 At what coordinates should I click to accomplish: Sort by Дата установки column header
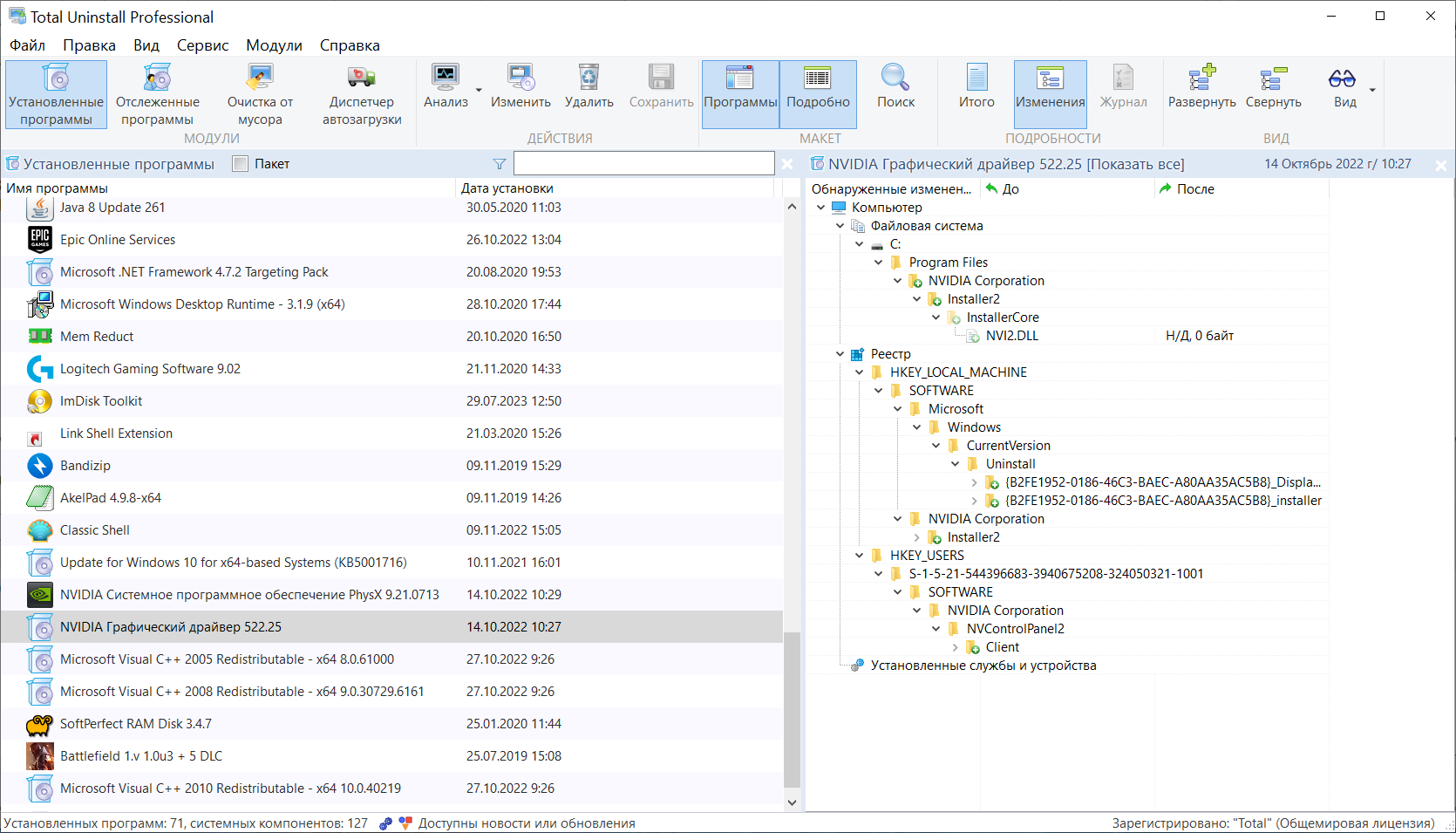(x=615, y=188)
